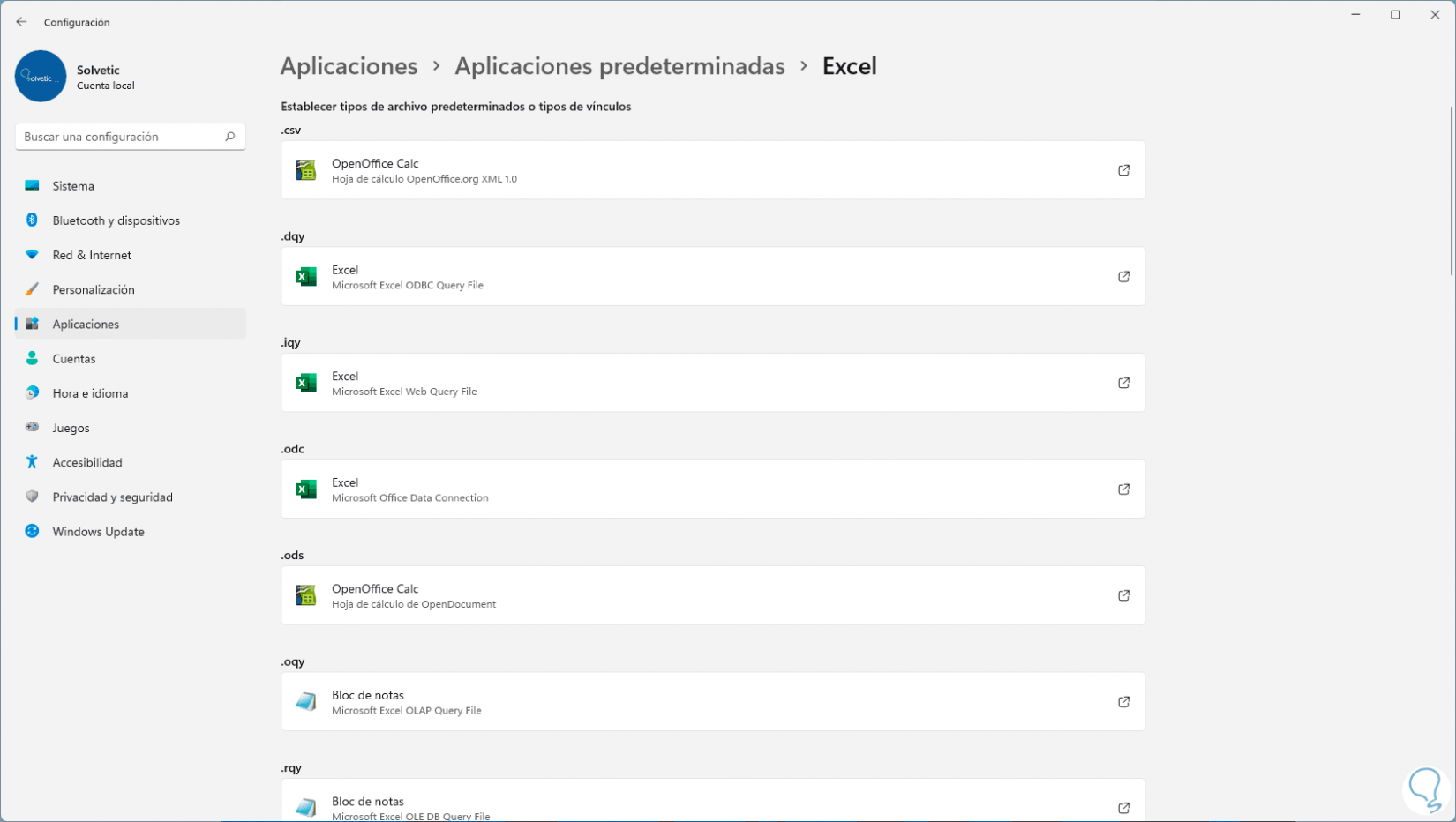Screen dimensions: 1456x822
Task: Click the back arrow in the title bar
Action: pos(21,22)
